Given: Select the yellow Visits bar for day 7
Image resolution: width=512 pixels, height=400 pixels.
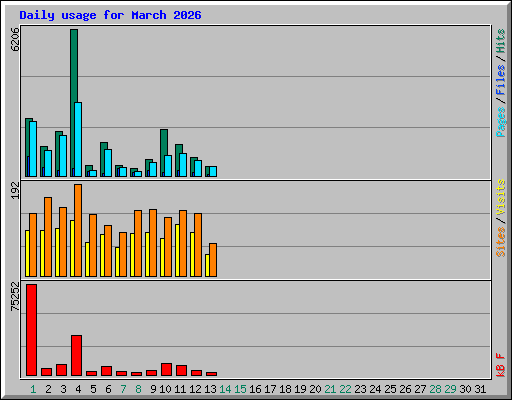Looking at the screenshot, I should (117, 262).
